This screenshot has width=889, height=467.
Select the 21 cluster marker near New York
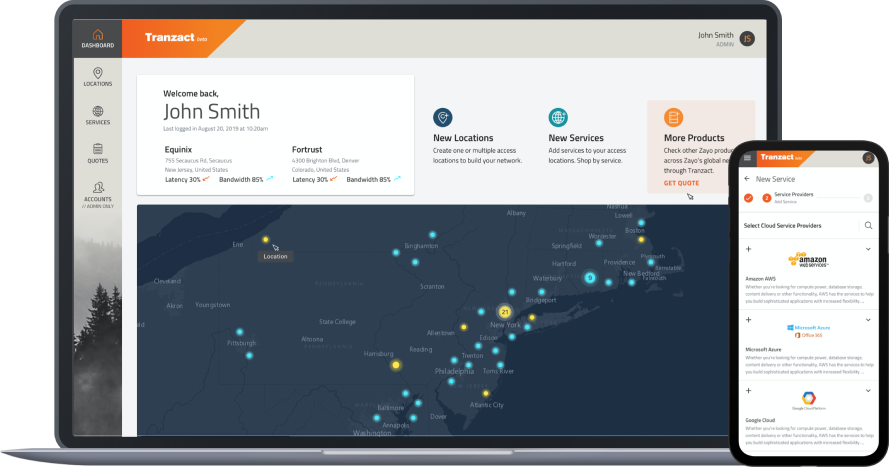pyautogui.click(x=505, y=312)
